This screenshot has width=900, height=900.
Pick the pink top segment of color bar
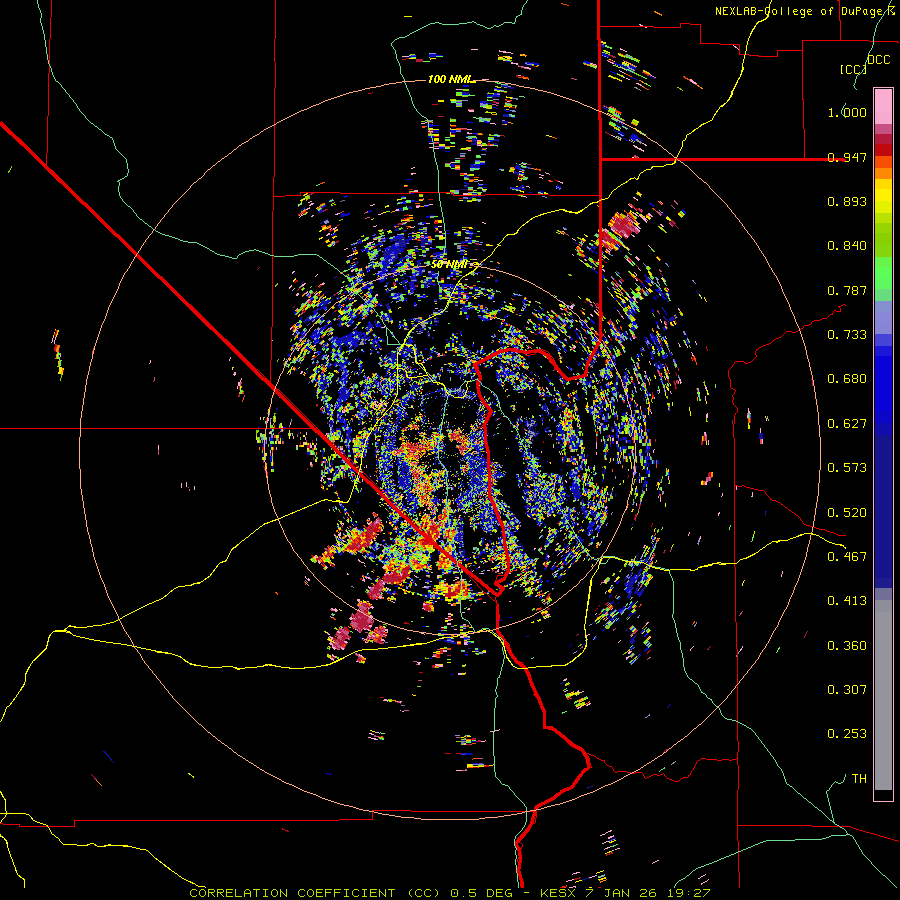pyautogui.click(x=883, y=107)
